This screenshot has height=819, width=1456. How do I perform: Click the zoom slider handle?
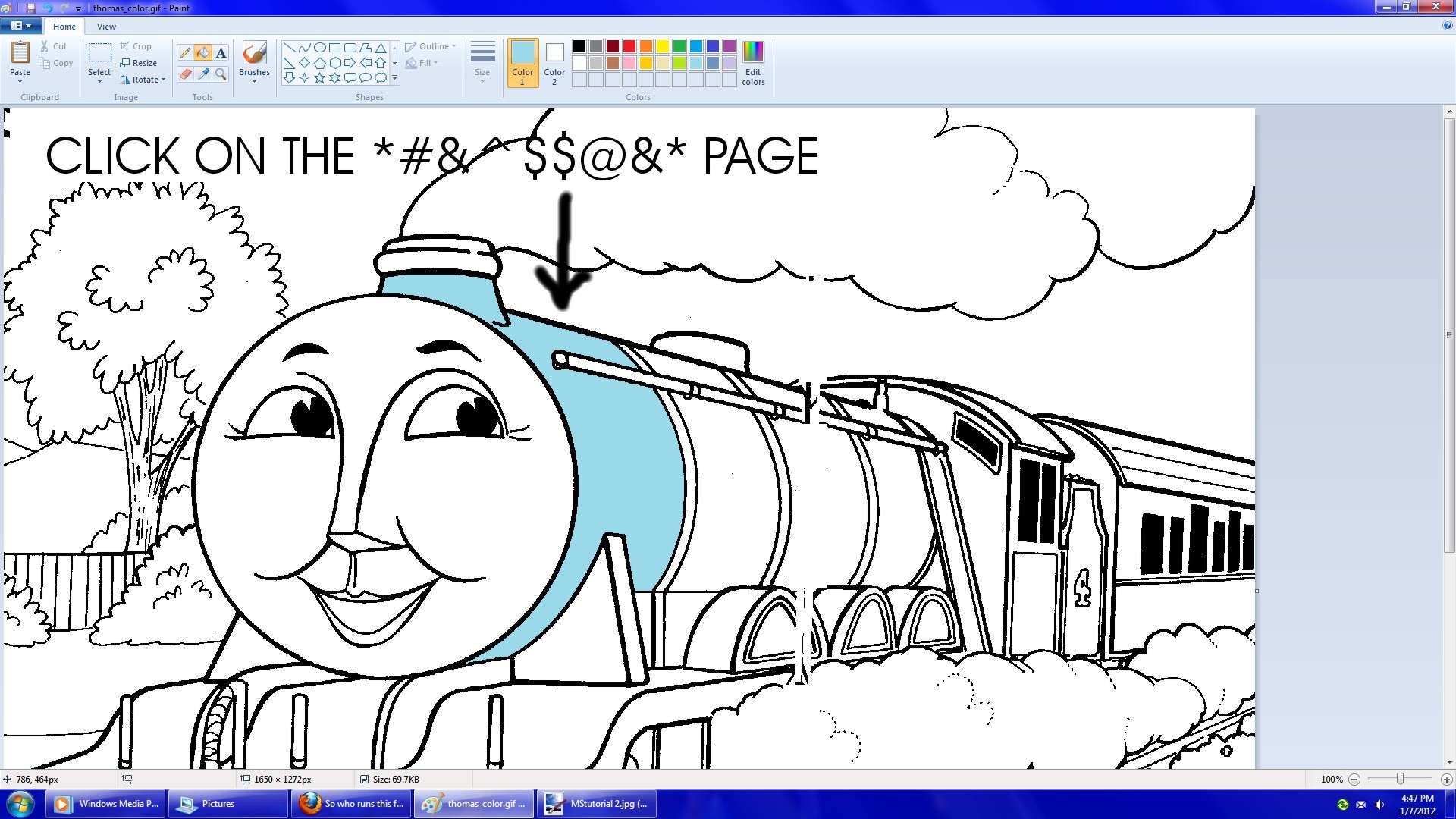click(1400, 779)
